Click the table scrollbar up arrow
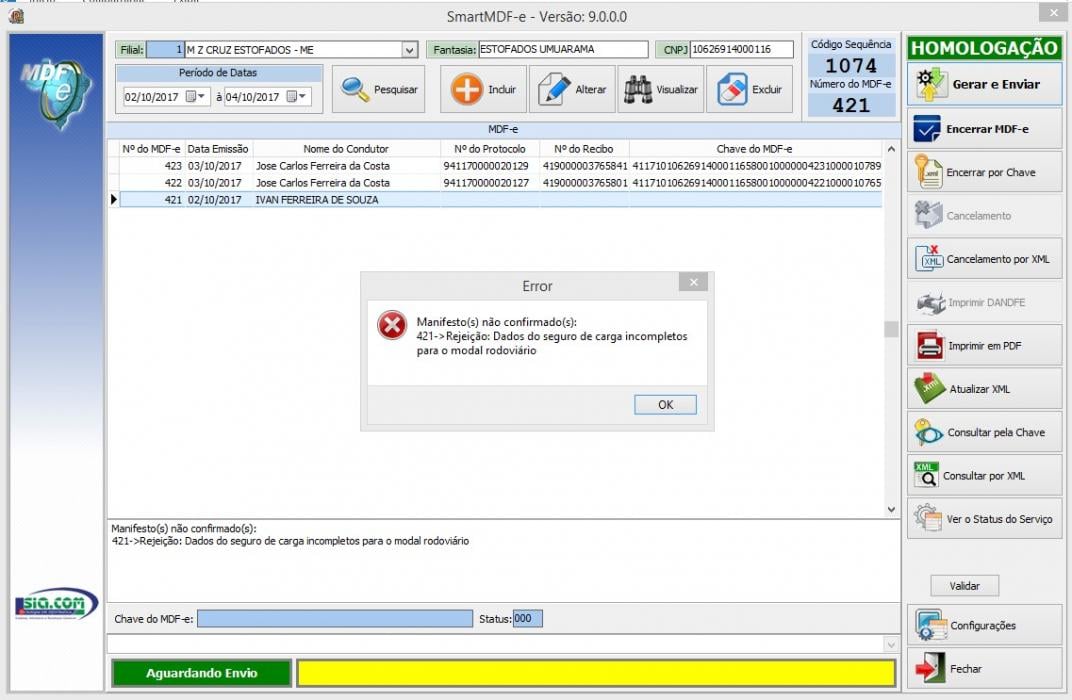Image resolution: width=1072 pixels, height=700 pixels. pyautogui.click(x=891, y=148)
